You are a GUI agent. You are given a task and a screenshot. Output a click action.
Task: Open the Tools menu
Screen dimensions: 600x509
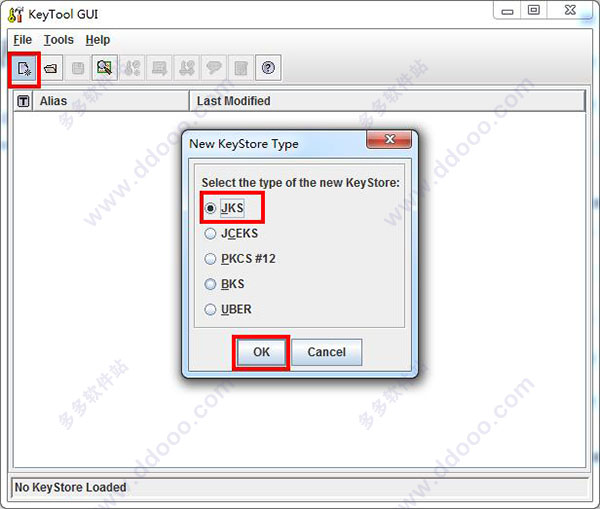click(x=59, y=40)
